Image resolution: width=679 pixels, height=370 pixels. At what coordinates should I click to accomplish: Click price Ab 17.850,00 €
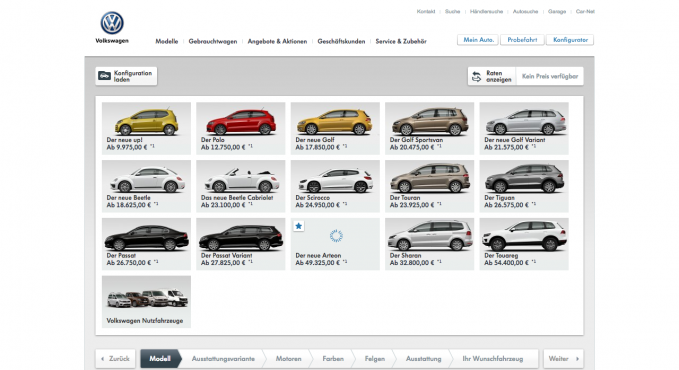tap(317, 147)
